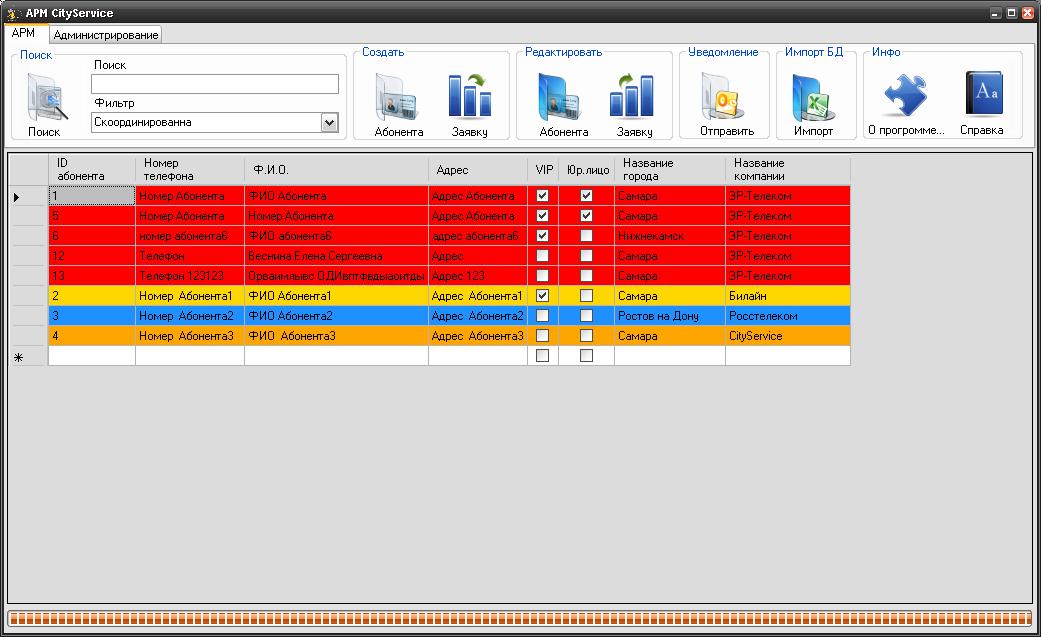Click the Отправить notification icon
Screen dimensions: 1041x637
point(723,97)
